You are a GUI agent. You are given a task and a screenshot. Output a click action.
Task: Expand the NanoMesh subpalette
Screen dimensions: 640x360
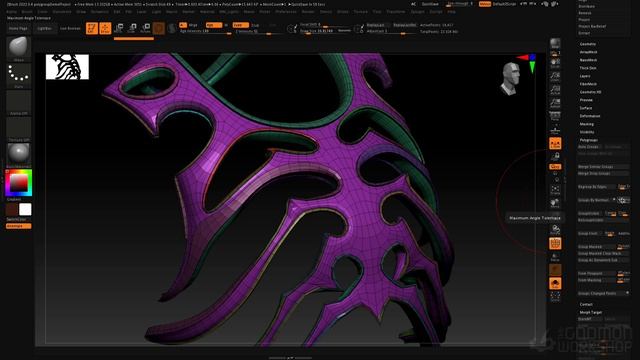point(588,60)
